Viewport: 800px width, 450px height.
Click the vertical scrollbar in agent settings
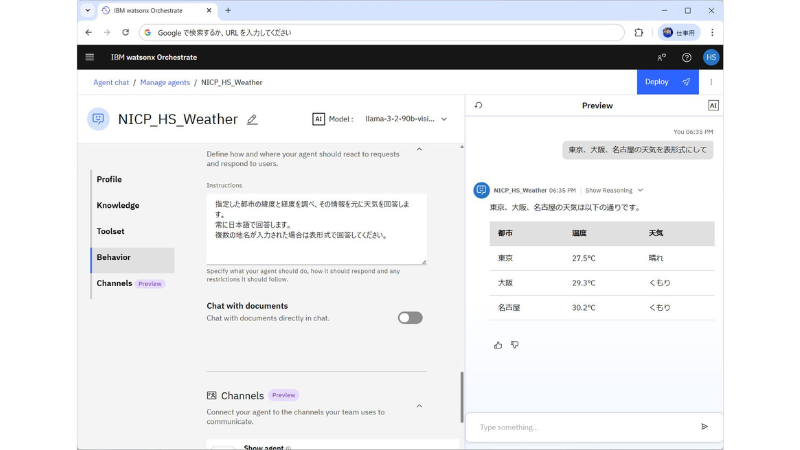click(x=461, y=400)
